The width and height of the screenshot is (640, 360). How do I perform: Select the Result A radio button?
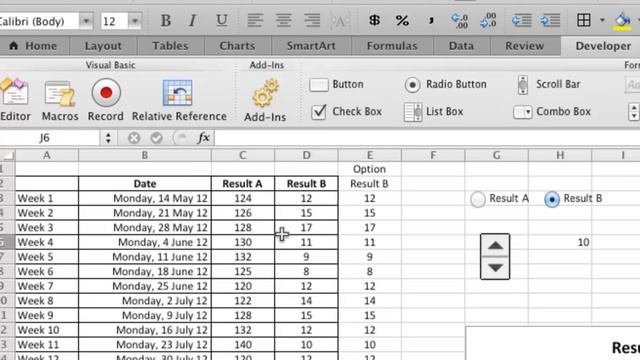499,199
